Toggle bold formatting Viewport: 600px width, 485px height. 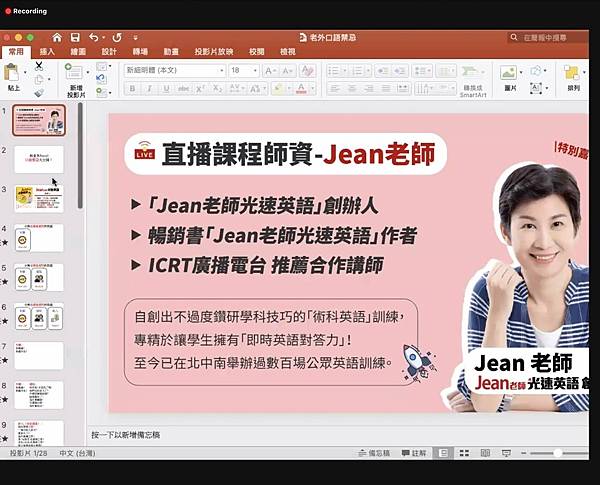tap(132, 89)
